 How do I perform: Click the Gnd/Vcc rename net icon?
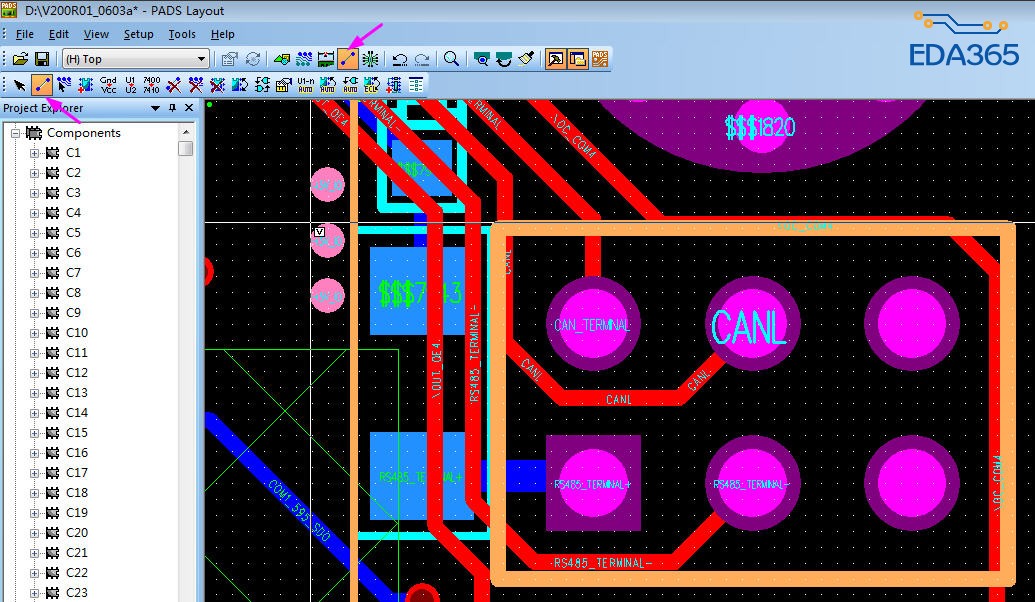[108, 85]
